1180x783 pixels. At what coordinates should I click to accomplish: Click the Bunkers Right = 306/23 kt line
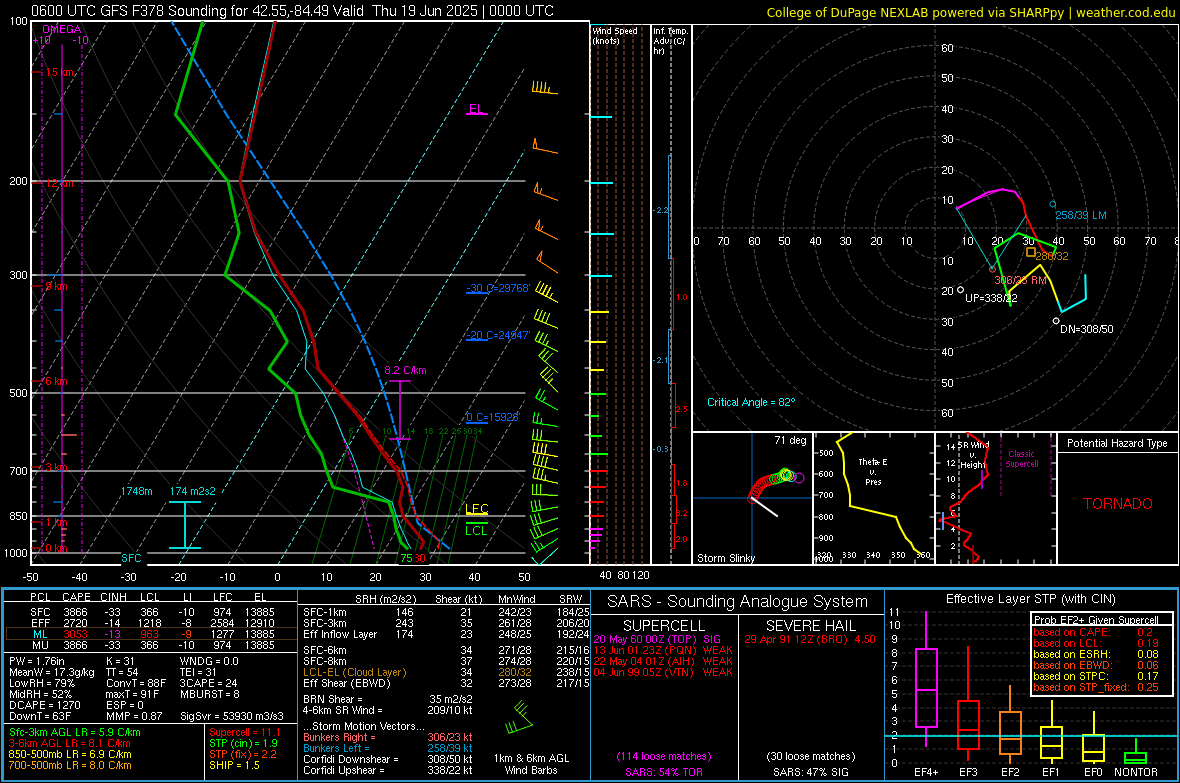coord(388,737)
